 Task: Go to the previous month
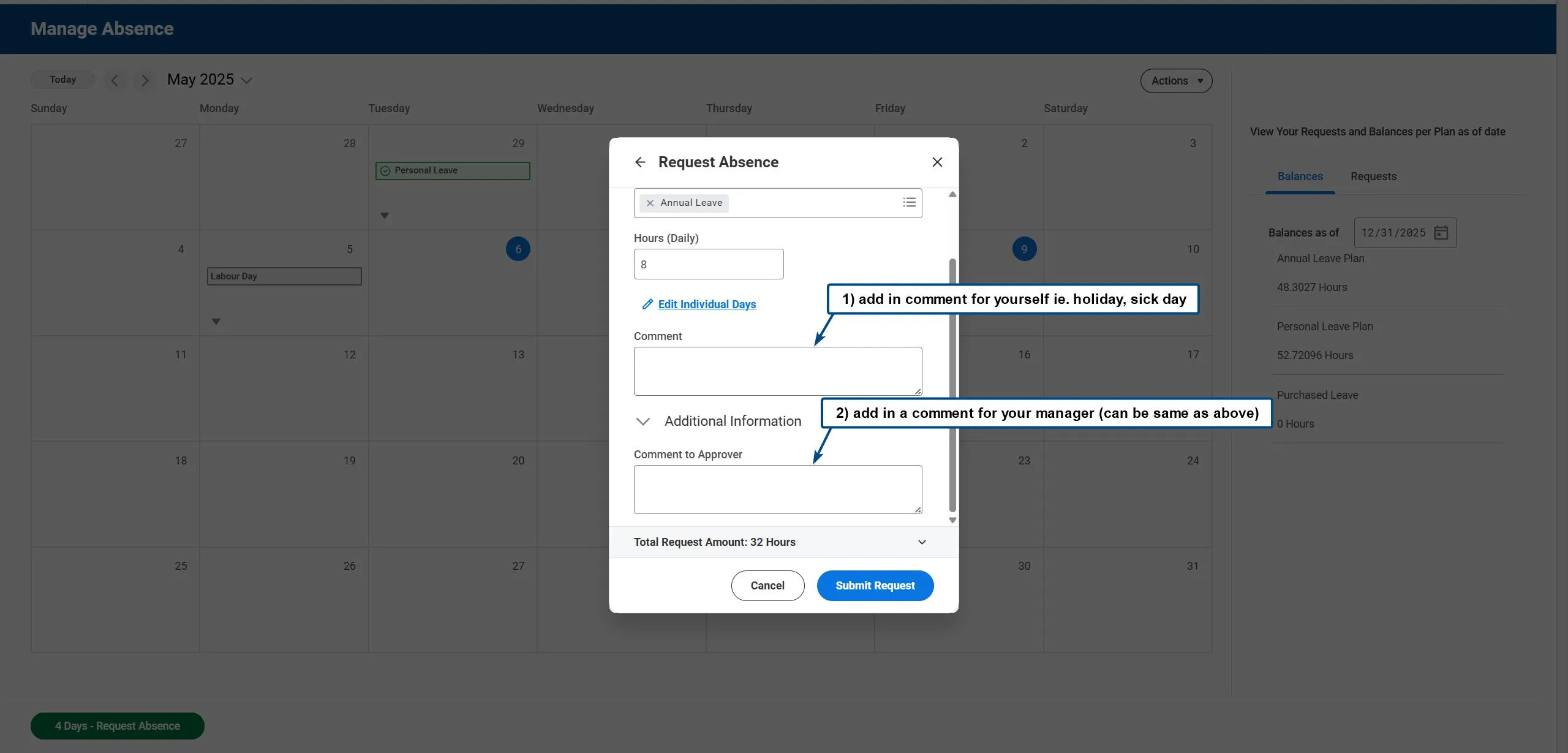pos(115,80)
